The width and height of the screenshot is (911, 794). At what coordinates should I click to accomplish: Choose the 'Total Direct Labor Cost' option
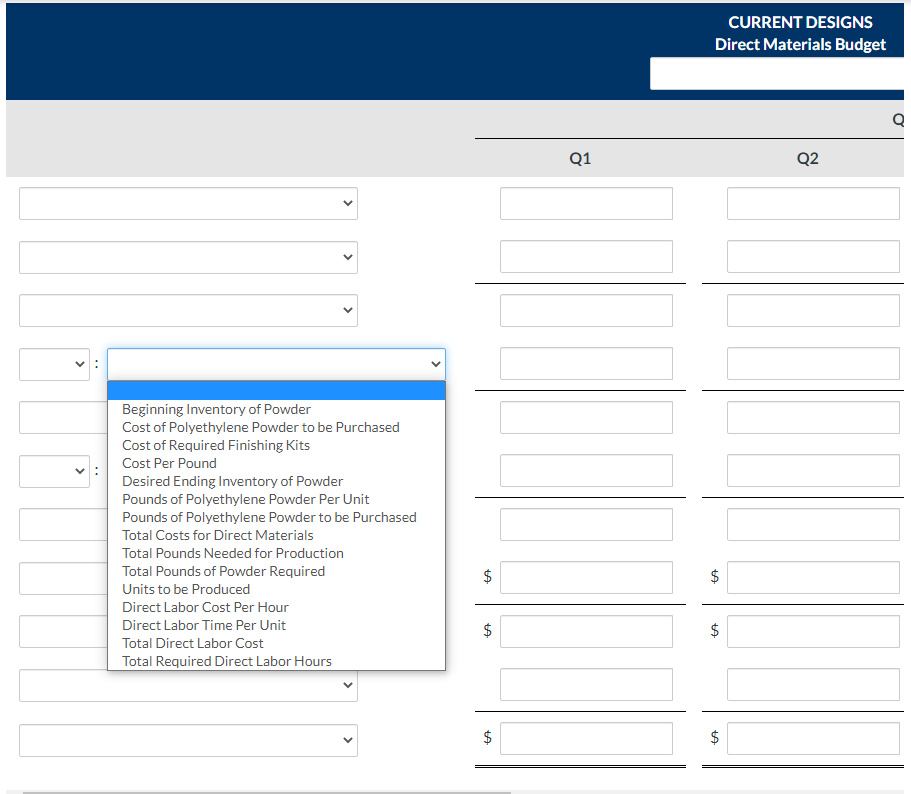click(277, 644)
